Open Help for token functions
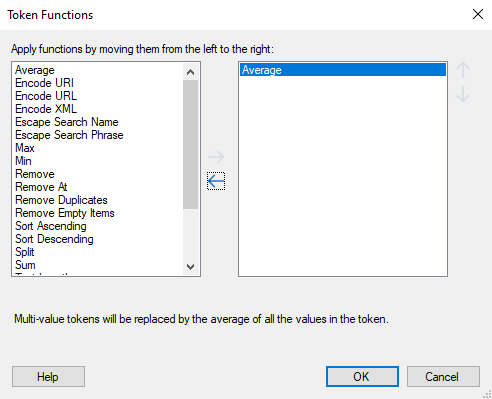Viewport: 492px width, 399px height. coord(48,377)
